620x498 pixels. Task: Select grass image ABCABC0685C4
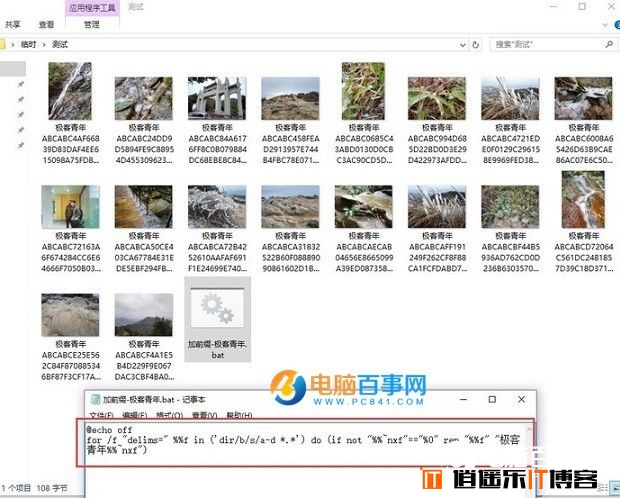363,91
